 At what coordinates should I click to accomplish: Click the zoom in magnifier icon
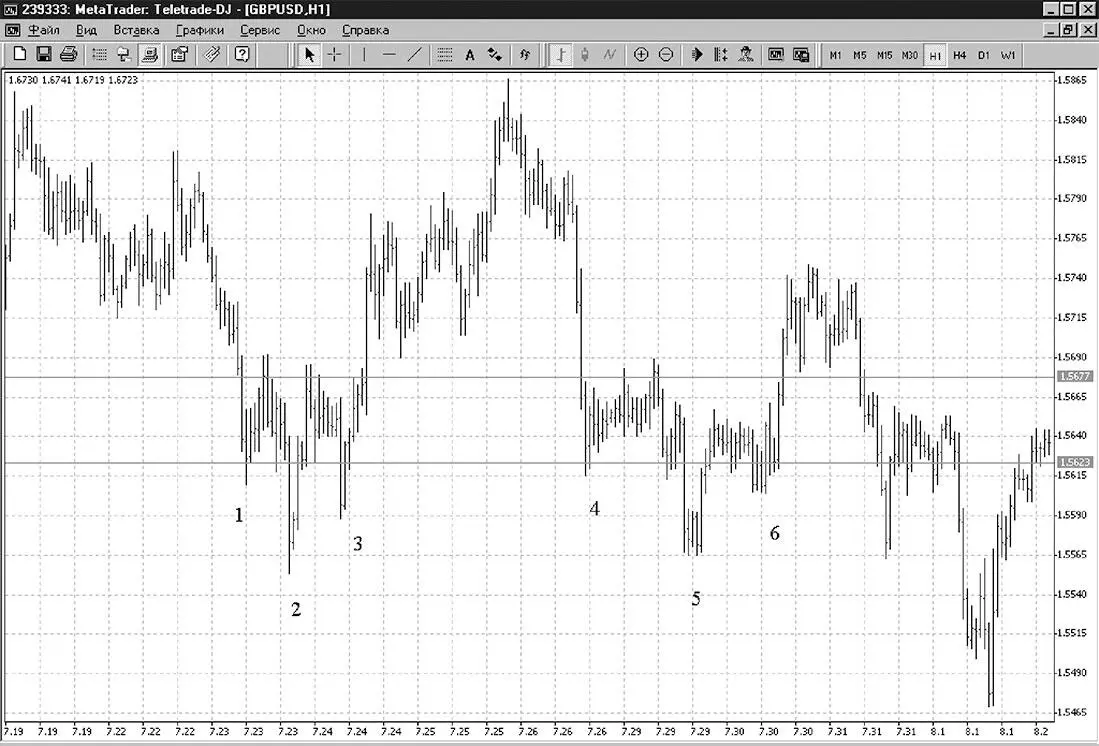pos(641,55)
